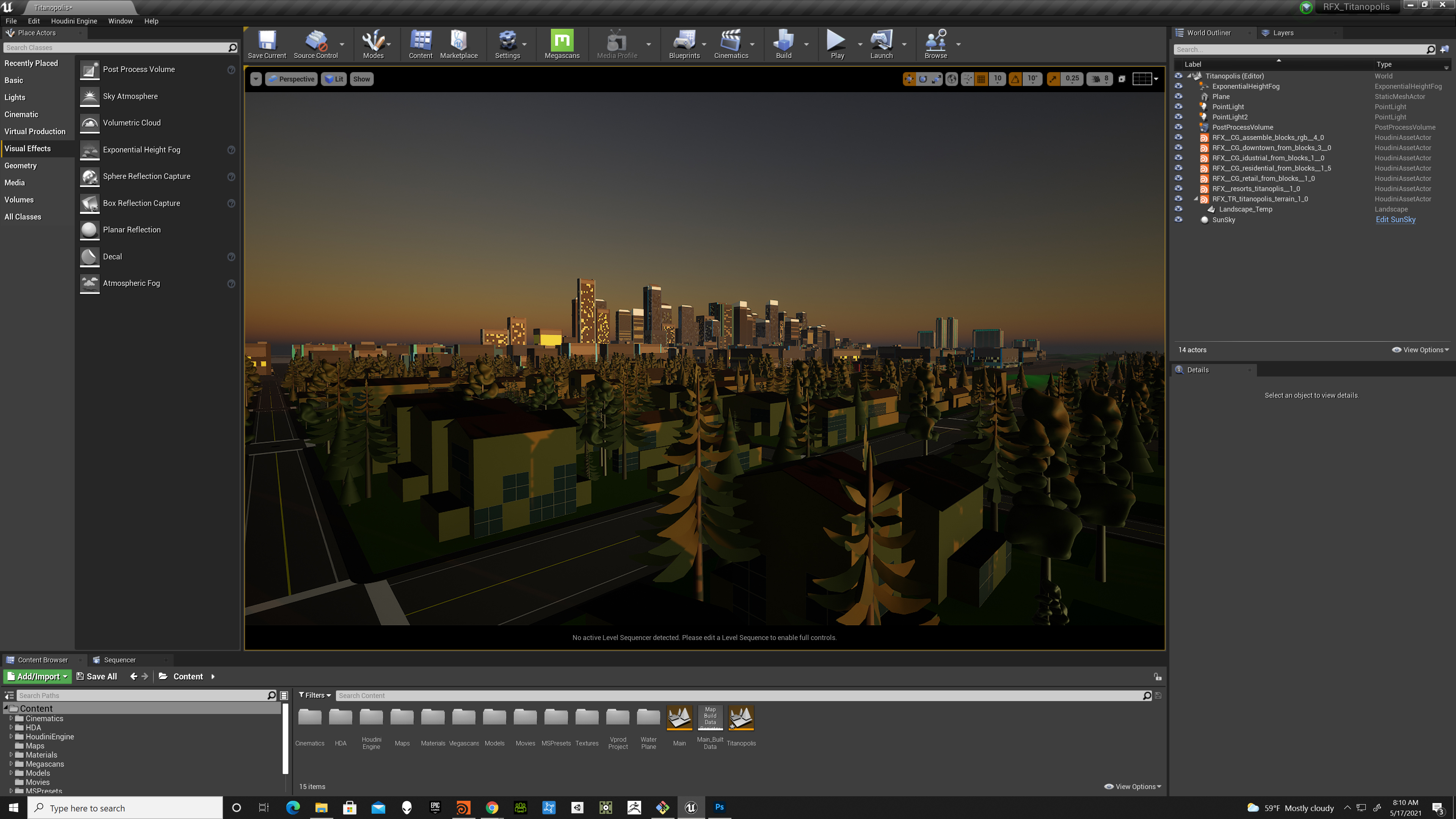
Task: Click the Play toolbar icon
Action: coord(837,44)
